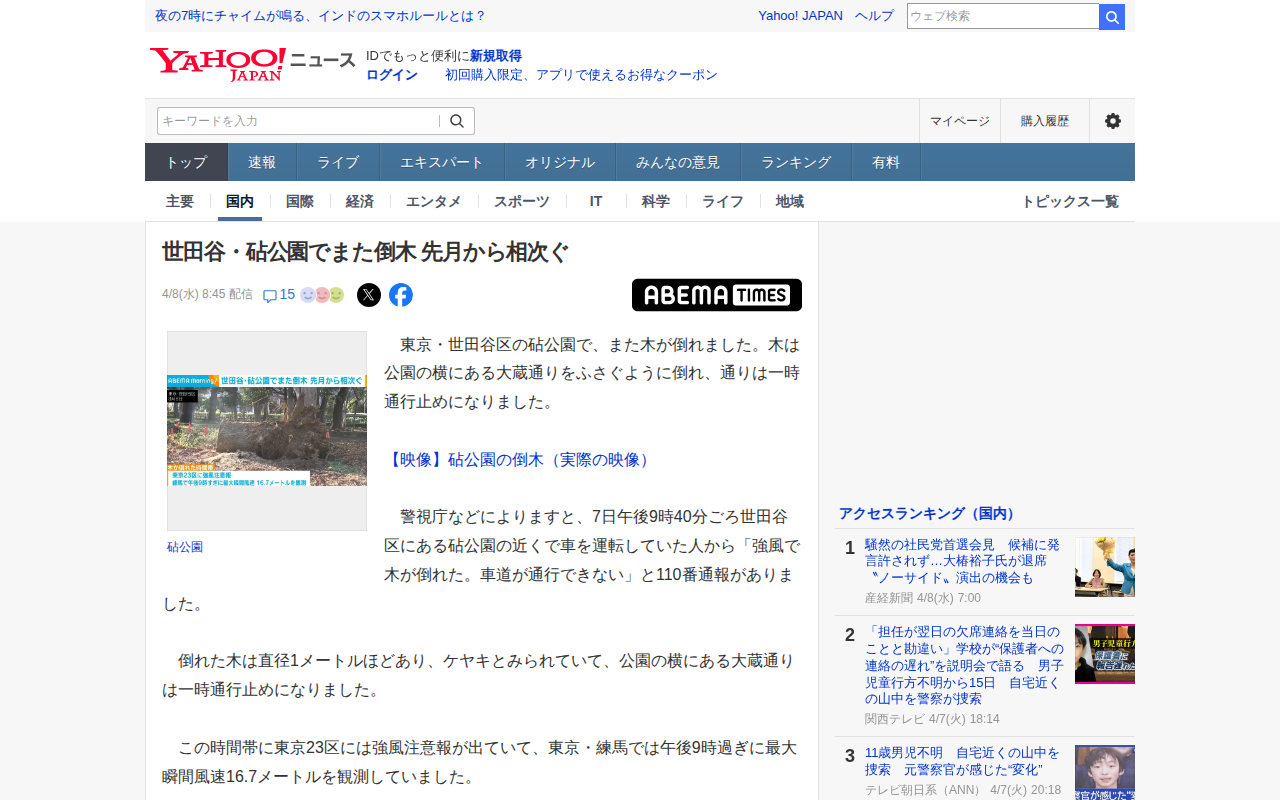1280x800 pixels.
Task: Open the rank 2 担任が翌日の欠席連絡 article
Action: (x=965, y=665)
